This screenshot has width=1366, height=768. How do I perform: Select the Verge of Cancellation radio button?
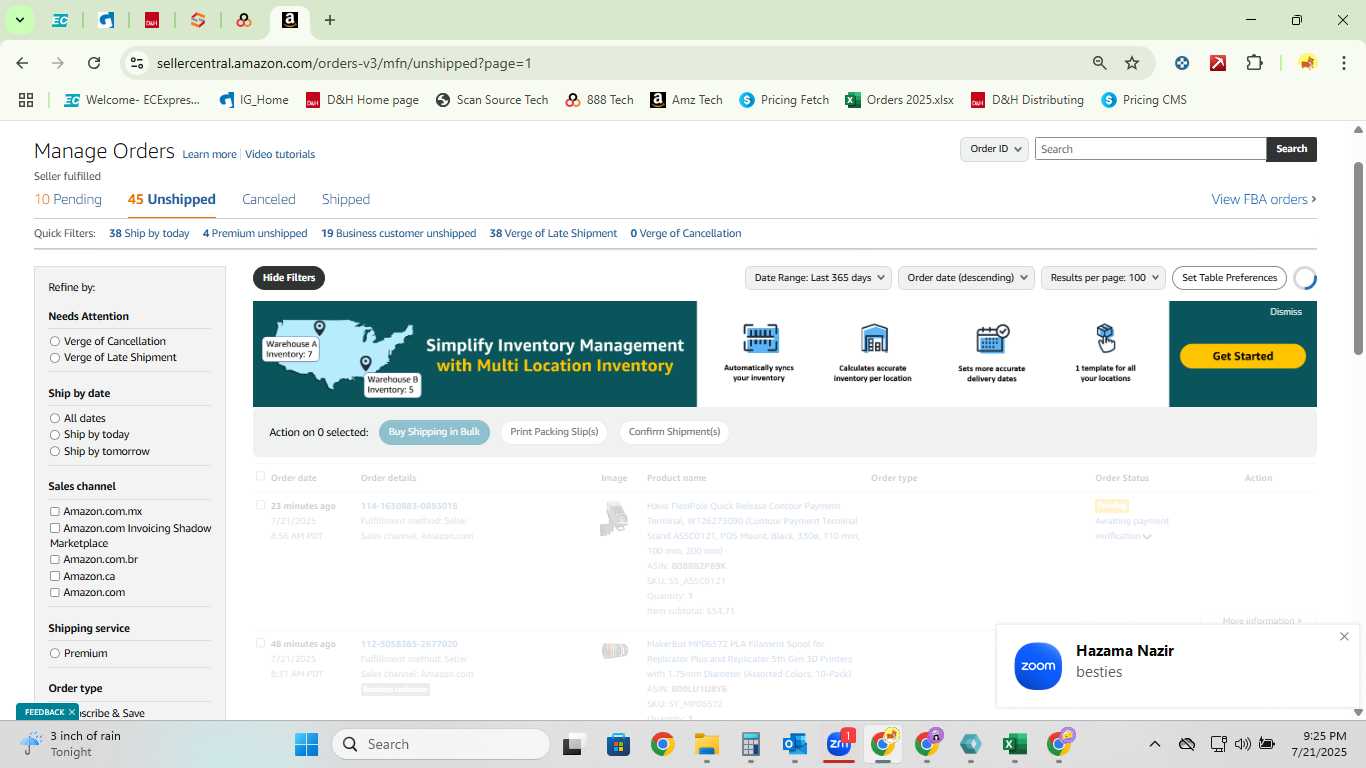(x=55, y=341)
